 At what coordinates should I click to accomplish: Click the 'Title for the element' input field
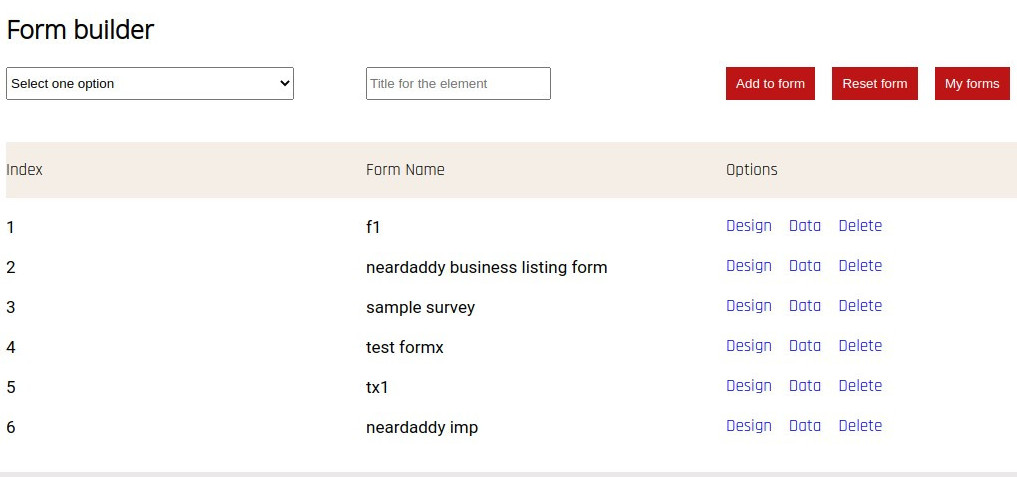coord(458,84)
